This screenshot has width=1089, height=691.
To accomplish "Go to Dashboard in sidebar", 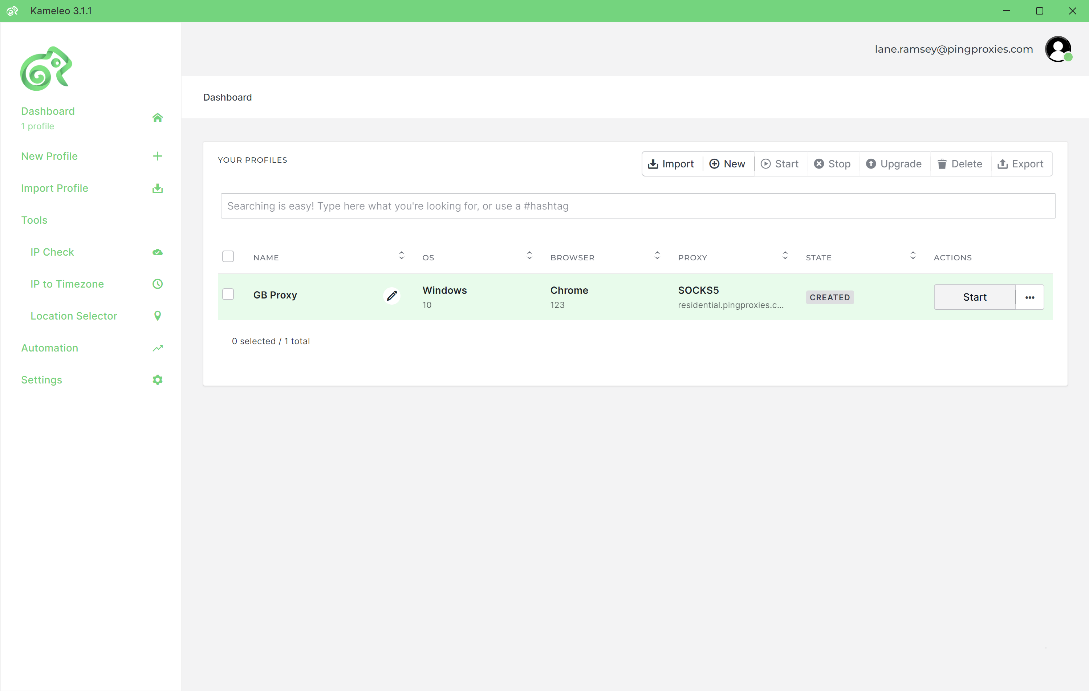I will click(x=48, y=111).
